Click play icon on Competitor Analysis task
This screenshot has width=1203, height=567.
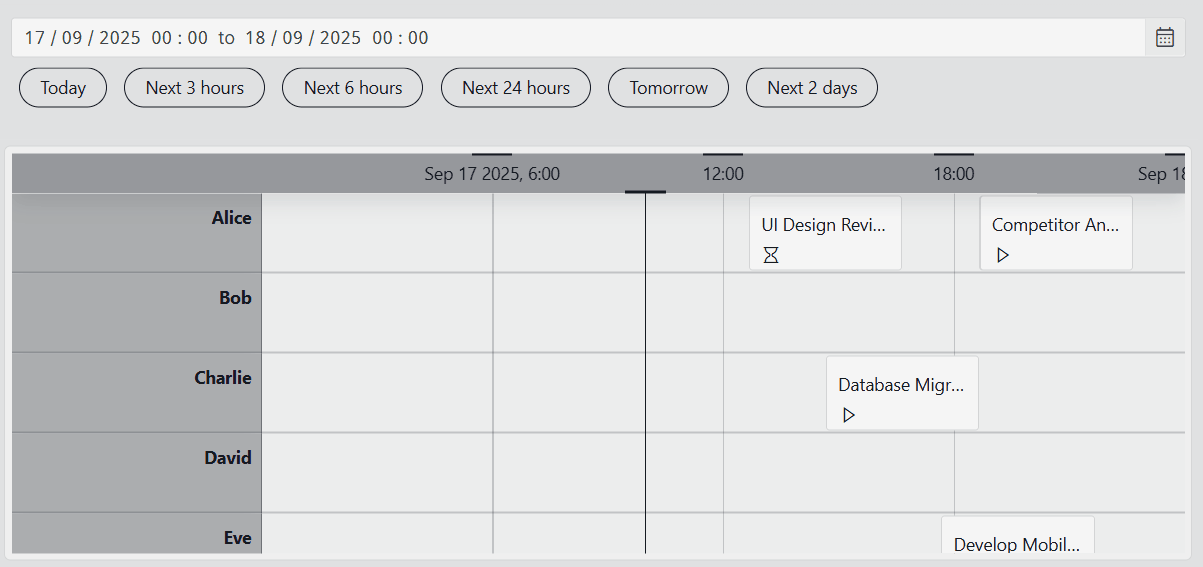click(x=1003, y=255)
